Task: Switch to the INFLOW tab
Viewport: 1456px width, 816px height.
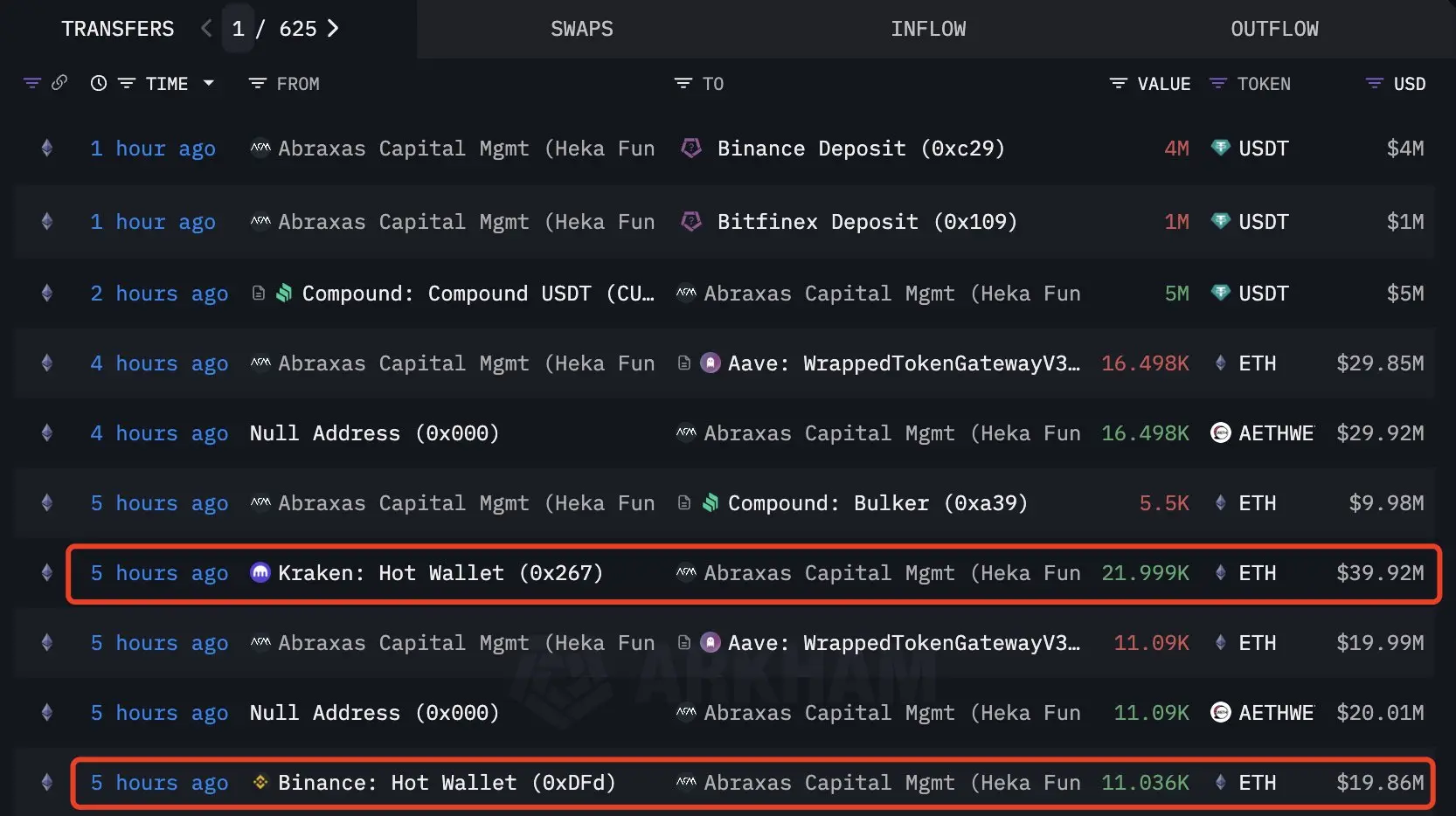Action: [928, 29]
